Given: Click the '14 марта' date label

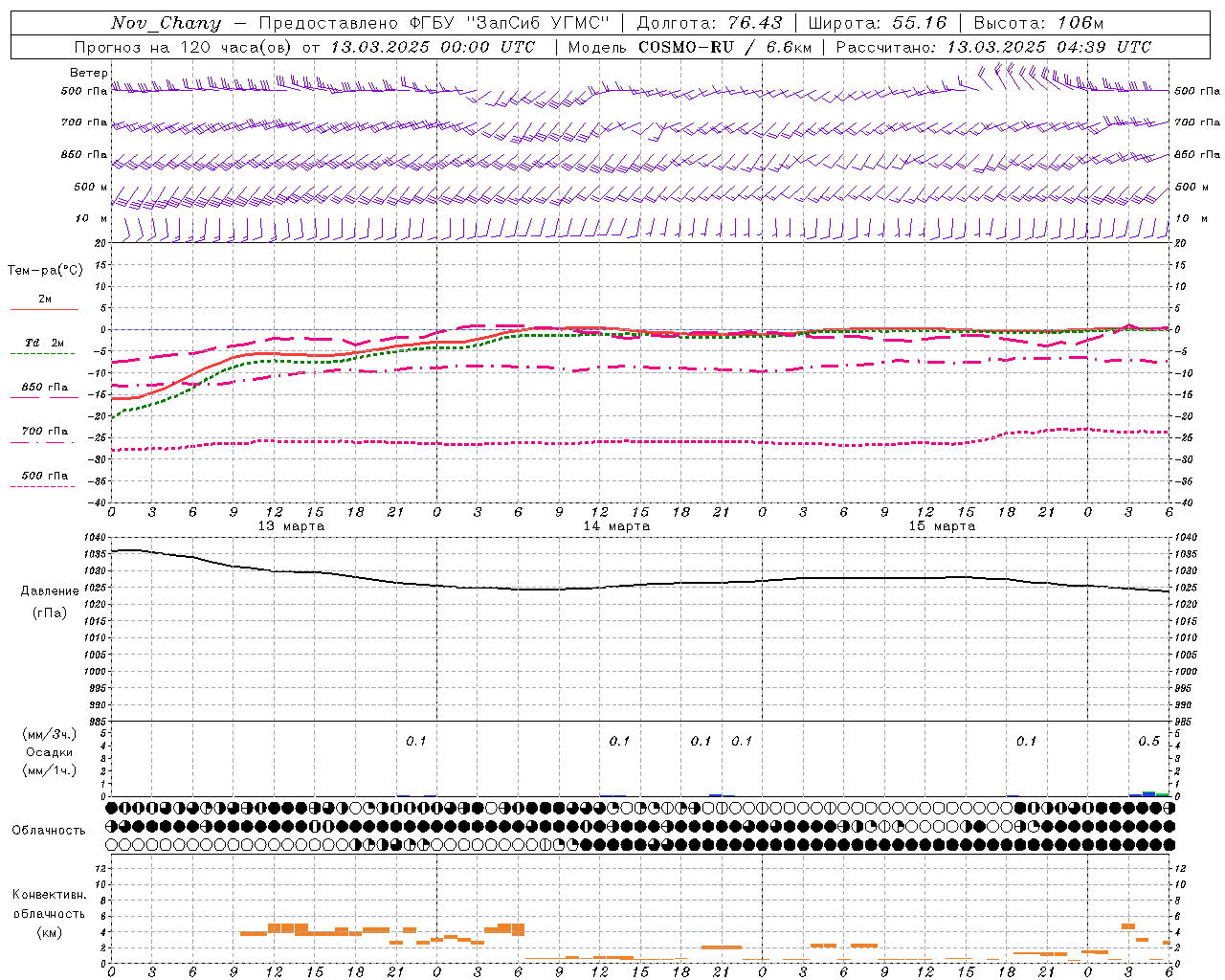Looking at the screenshot, I should [616, 526].
